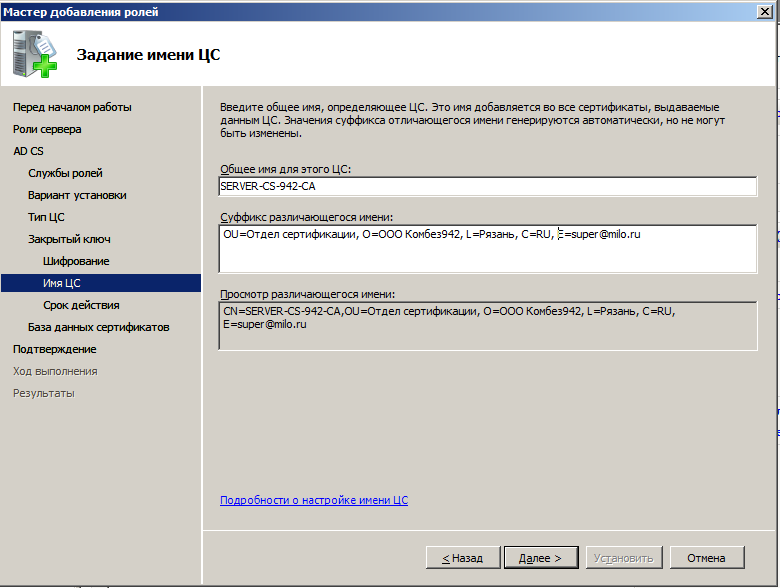The height and width of the screenshot is (588, 780).
Task: Close the Add Roles Wizard window
Action: click(765, 11)
